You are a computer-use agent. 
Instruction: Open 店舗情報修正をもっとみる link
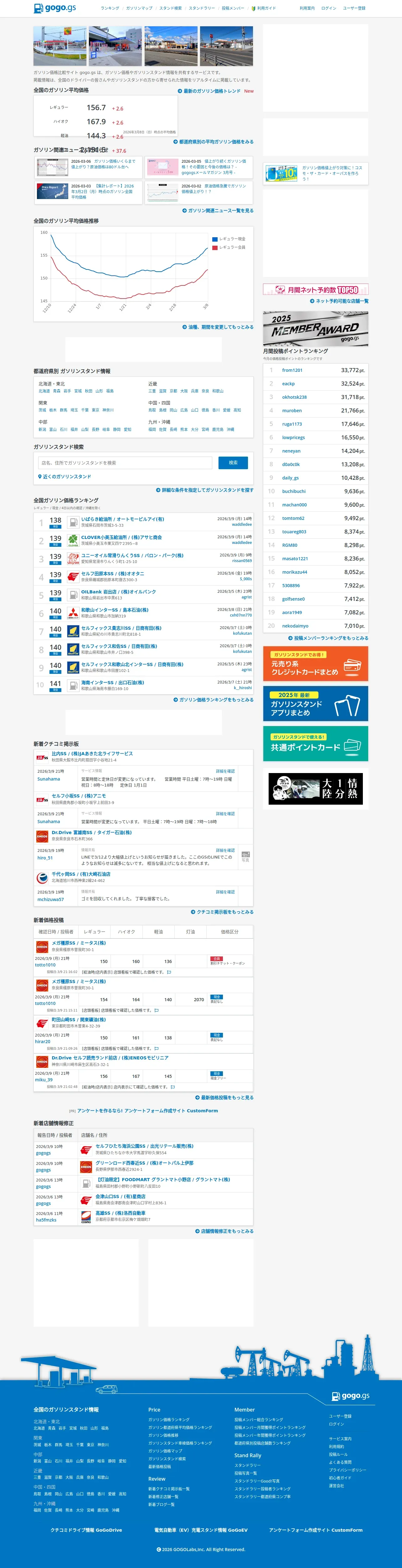[x=225, y=1231]
